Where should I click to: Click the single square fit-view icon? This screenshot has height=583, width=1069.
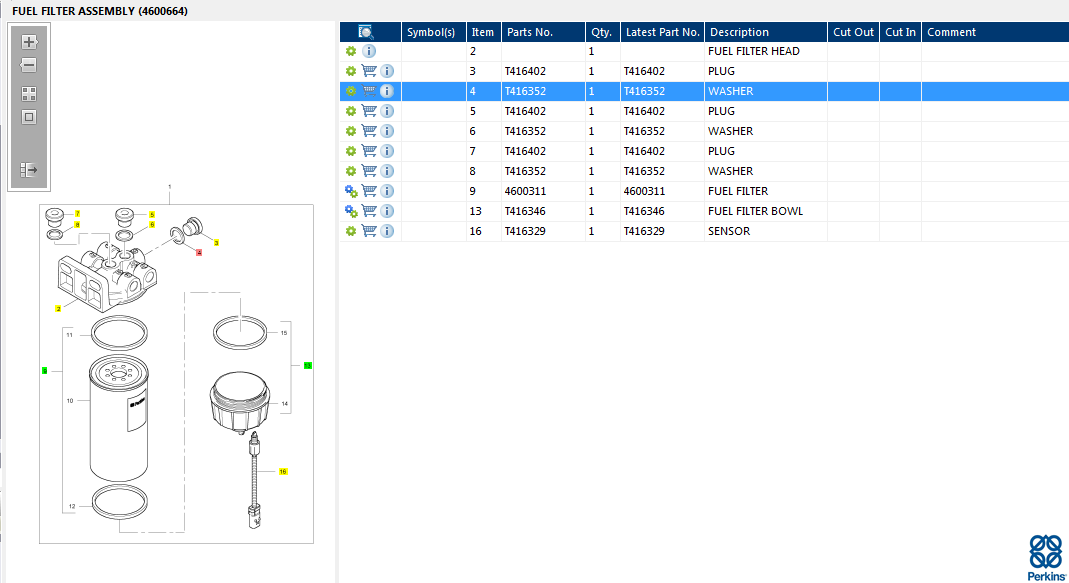[x=29, y=117]
